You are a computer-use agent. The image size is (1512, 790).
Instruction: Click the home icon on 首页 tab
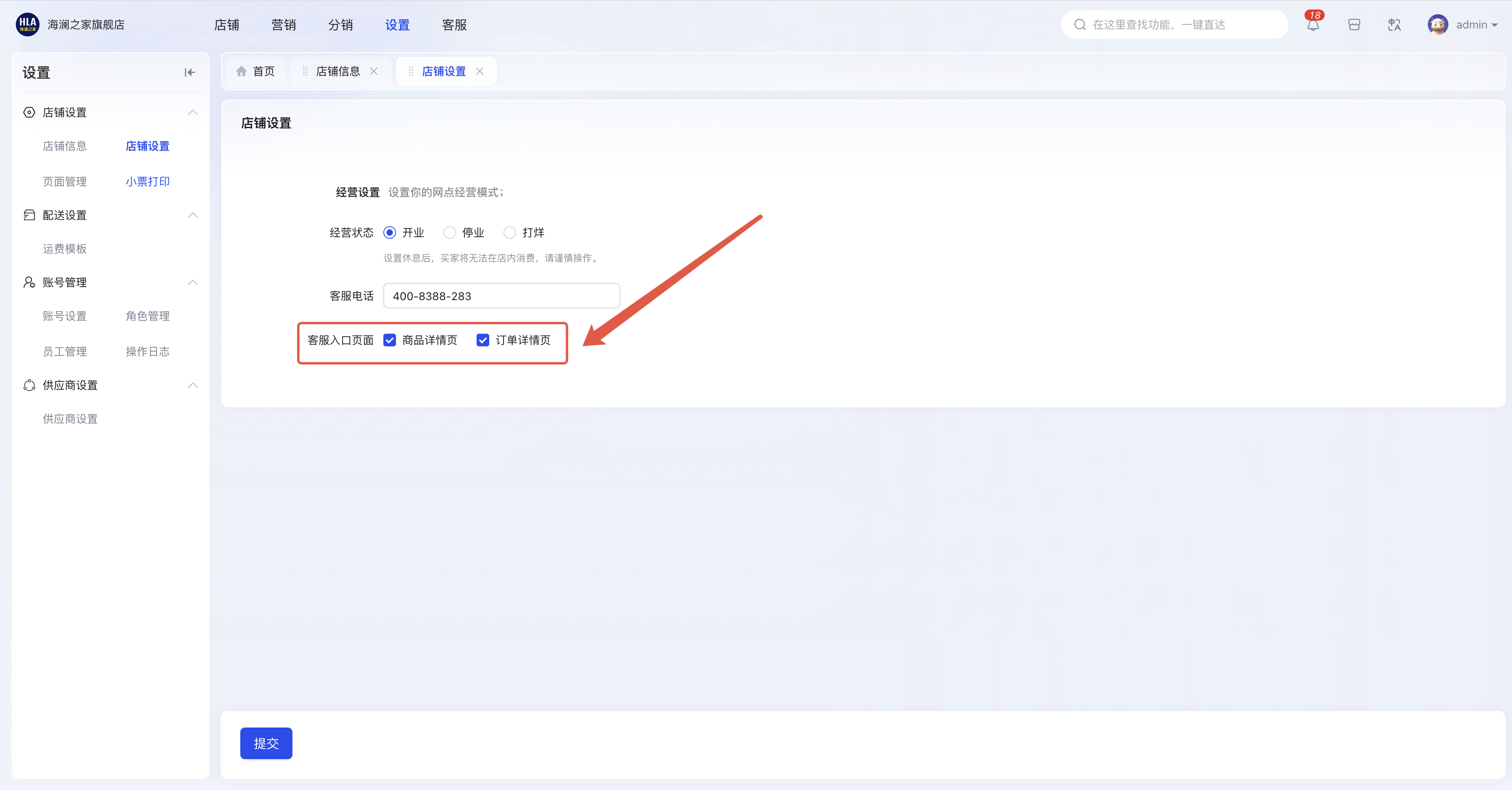point(241,71)
